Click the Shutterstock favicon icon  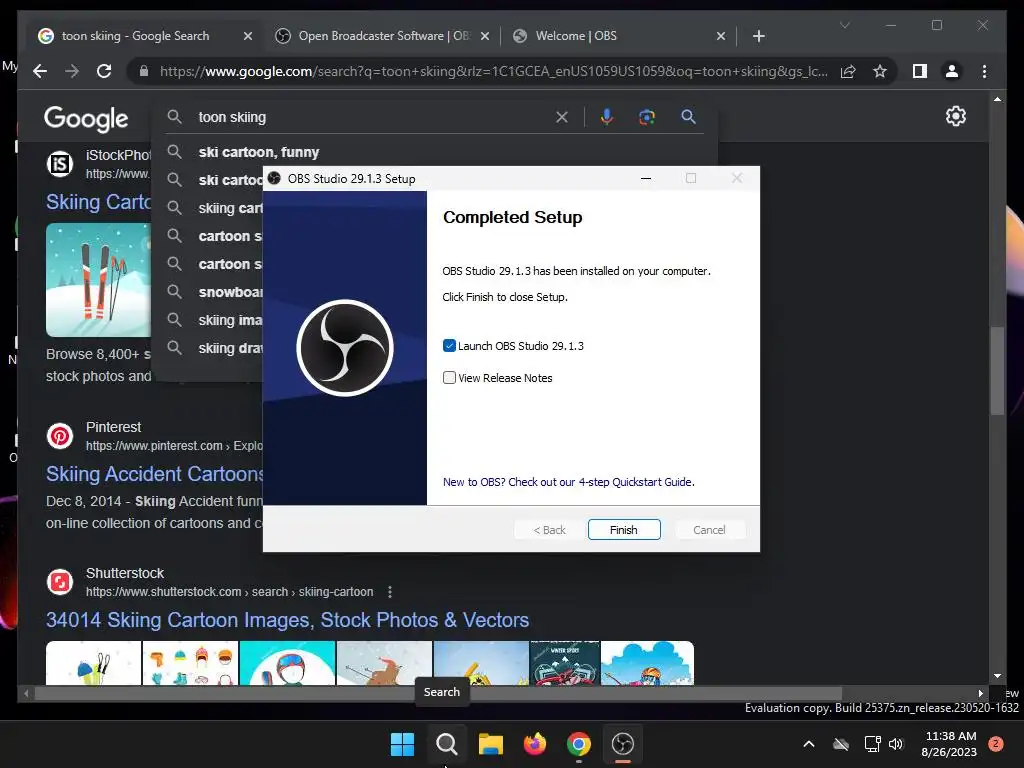pos(60,581)
